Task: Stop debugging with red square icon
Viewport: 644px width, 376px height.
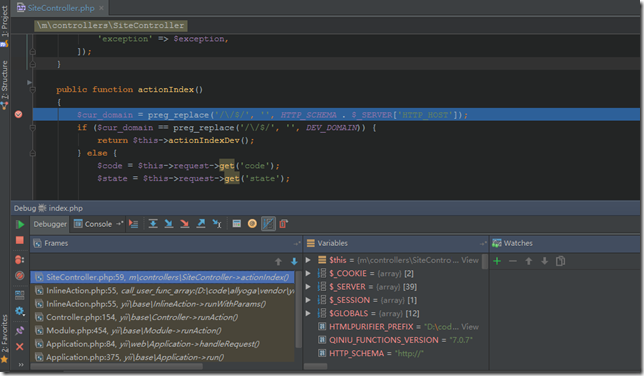Action: click(20, 240)
